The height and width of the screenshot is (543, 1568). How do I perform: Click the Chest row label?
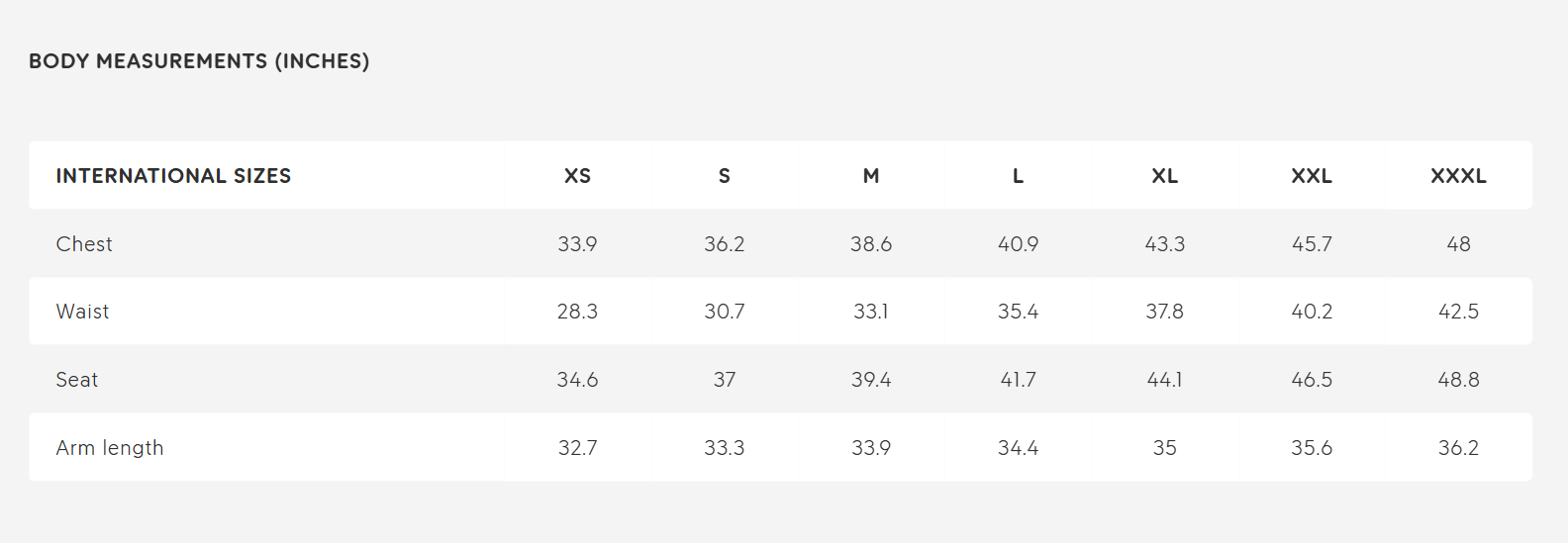[x=84, y=244]
